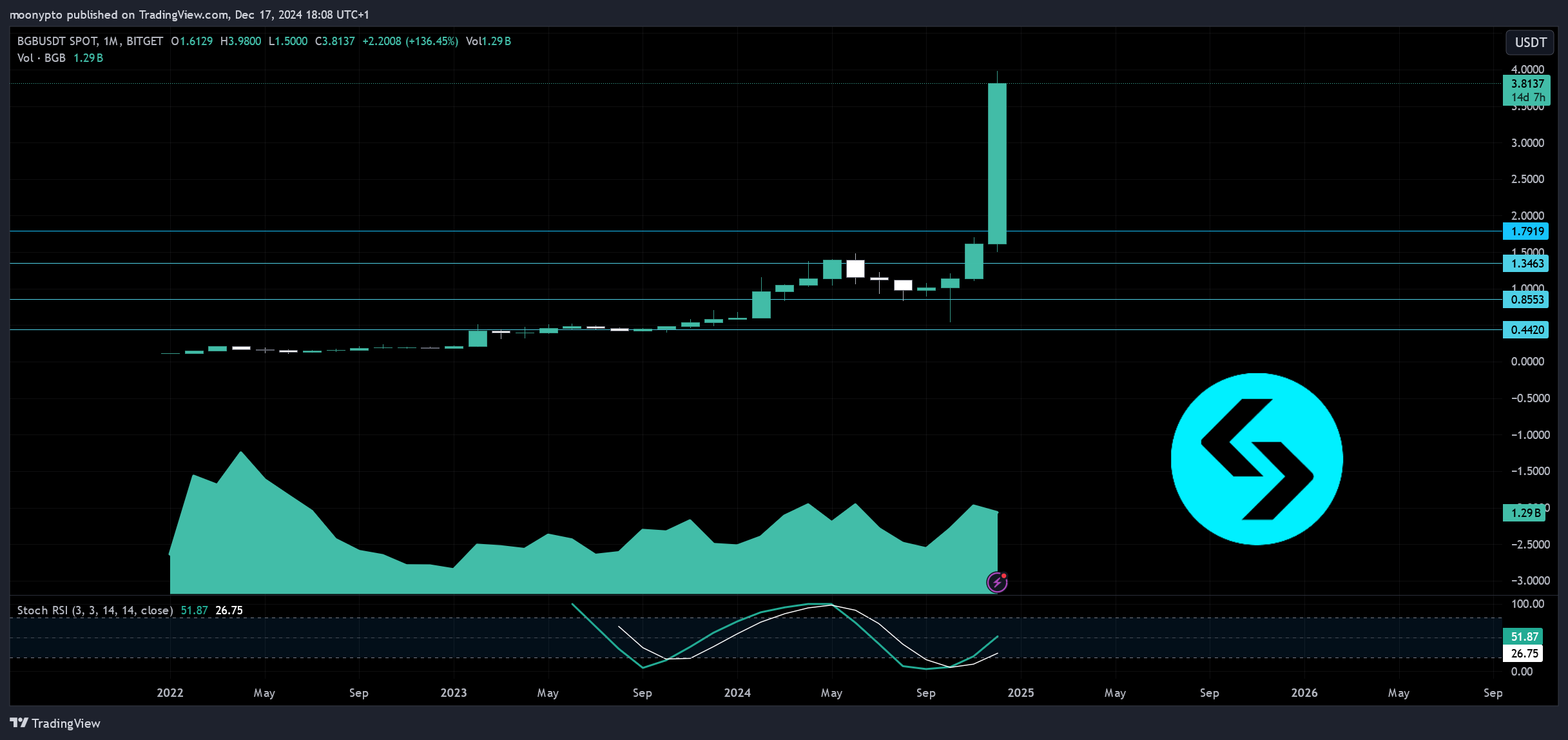Click the 2022 label on time axis
Screen dimensions: 1568x740
point(170,693)
